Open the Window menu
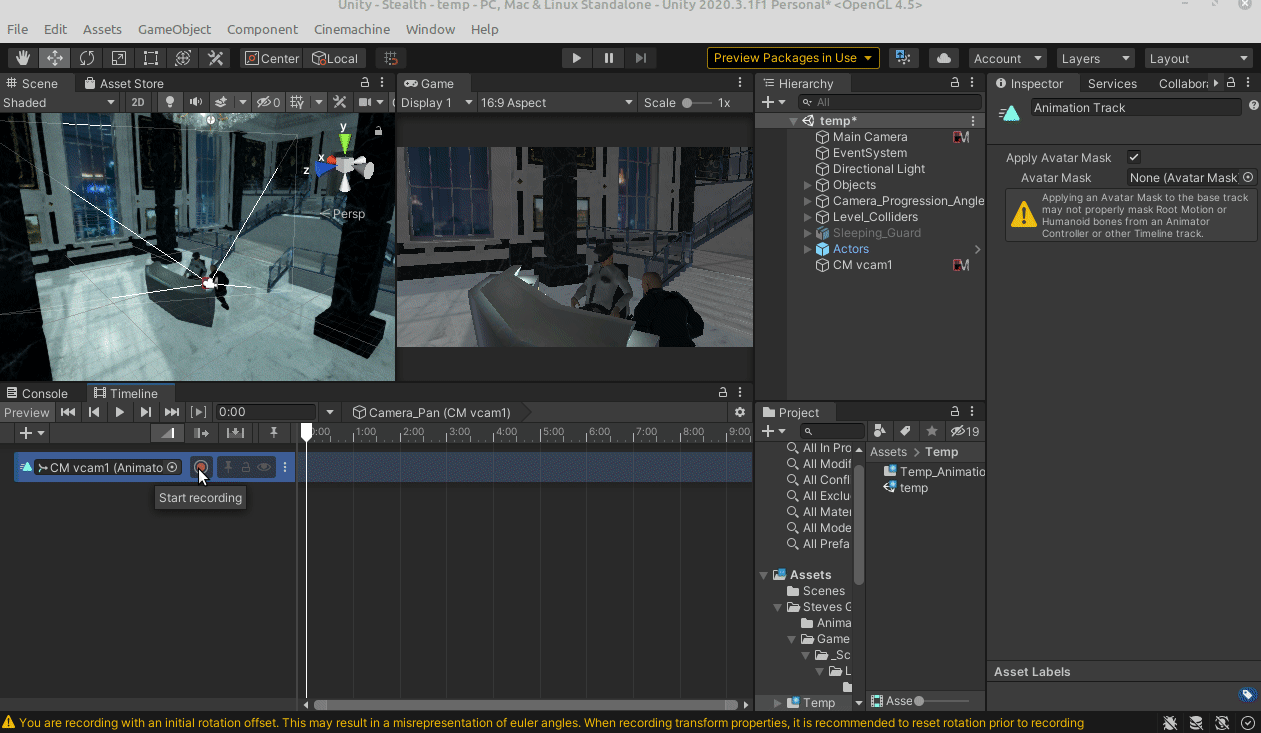 (430, 29)
